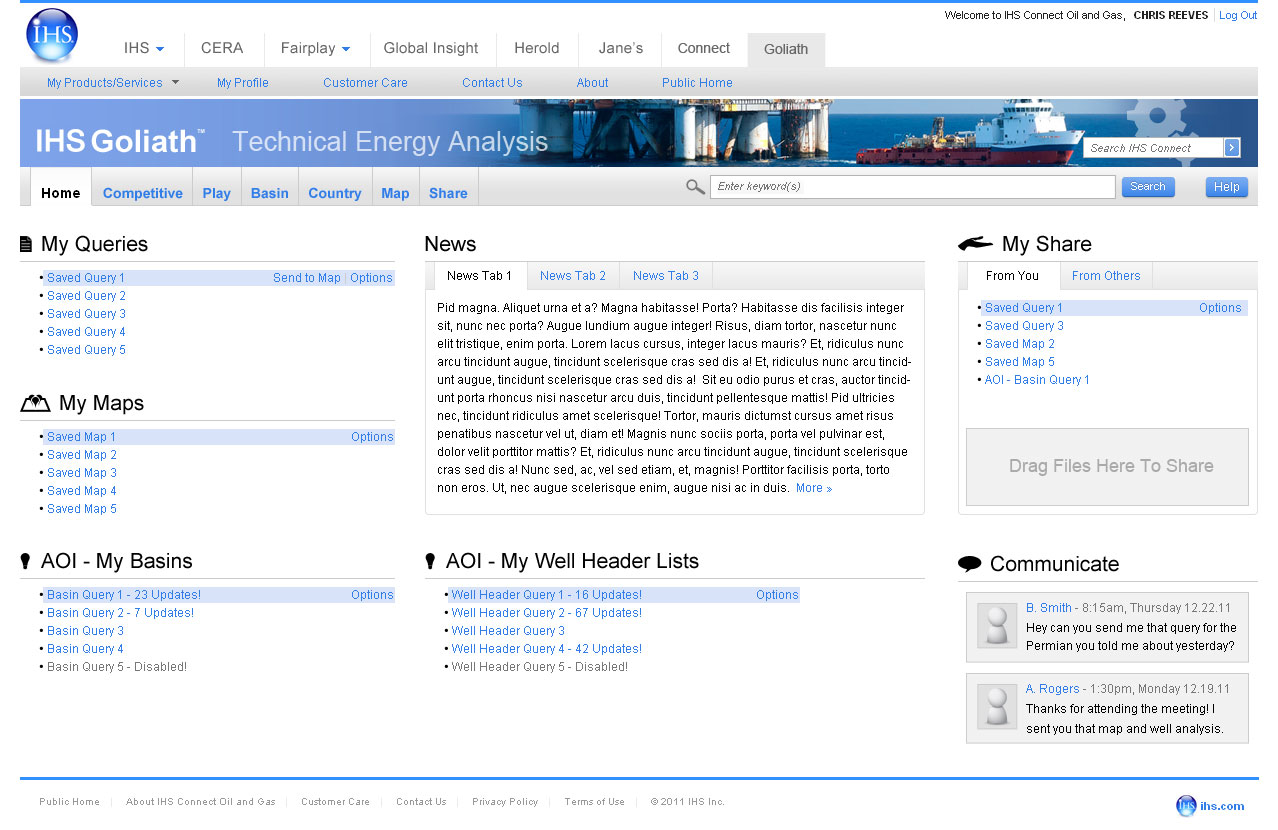Open My Profile in the menu bar

click(243, 83)
